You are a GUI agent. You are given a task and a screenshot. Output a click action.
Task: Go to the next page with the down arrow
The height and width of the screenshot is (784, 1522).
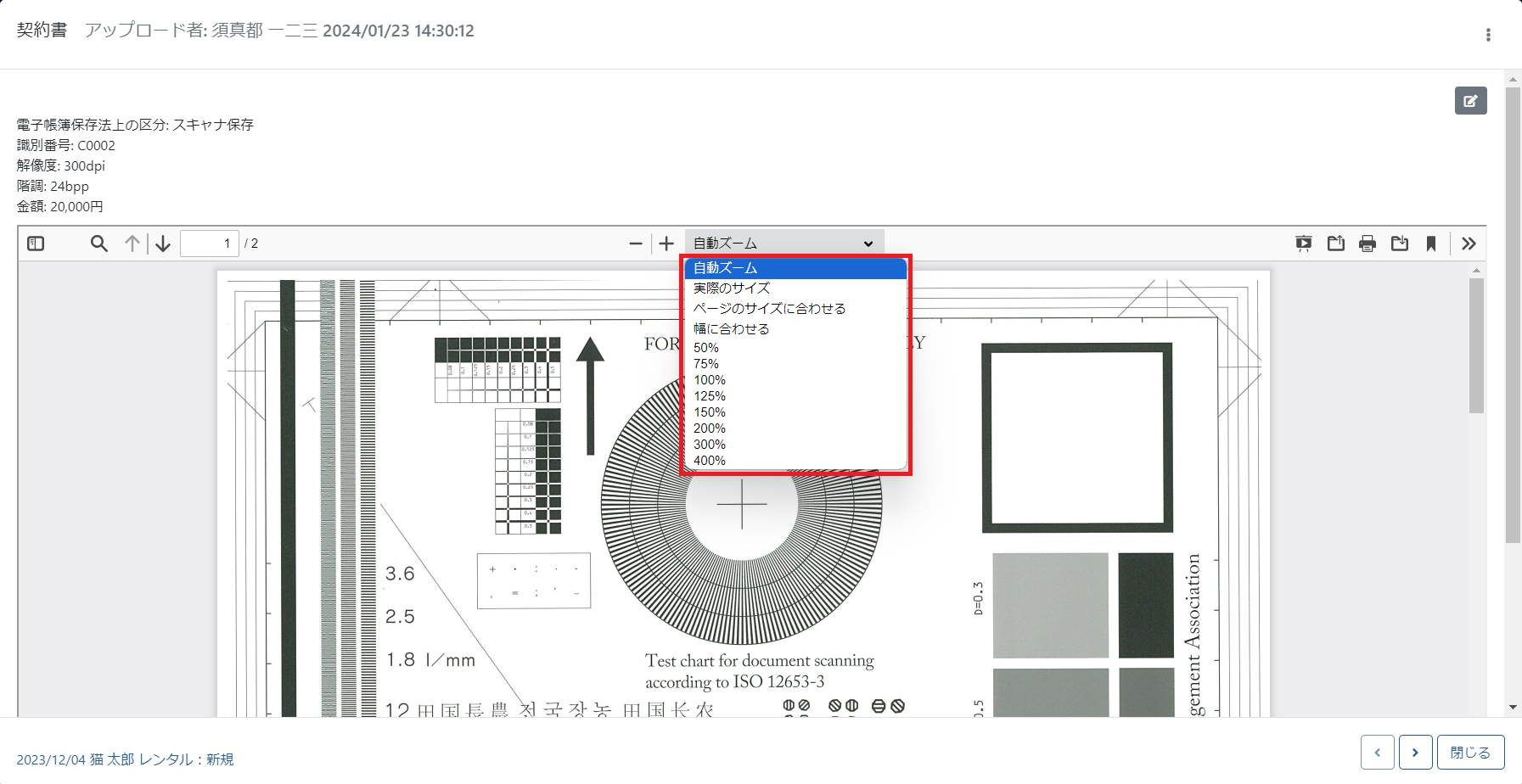[x=162, y=244]
